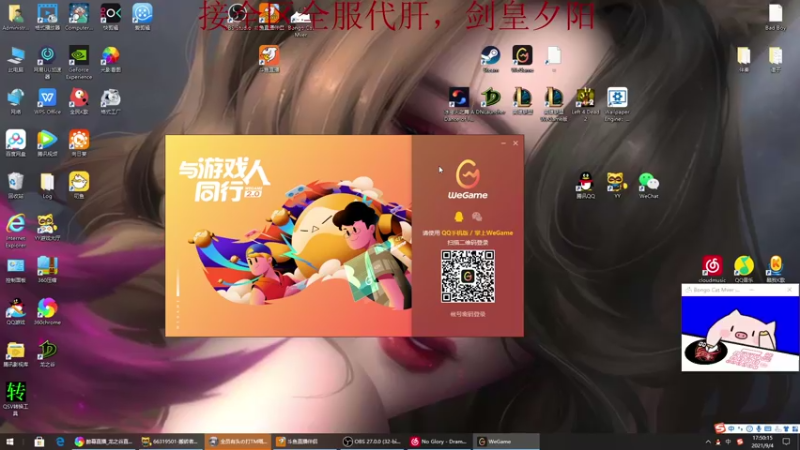Launch 龙之谷 desktop shortcut
This screenshot has width=800, height=450.
47,354
